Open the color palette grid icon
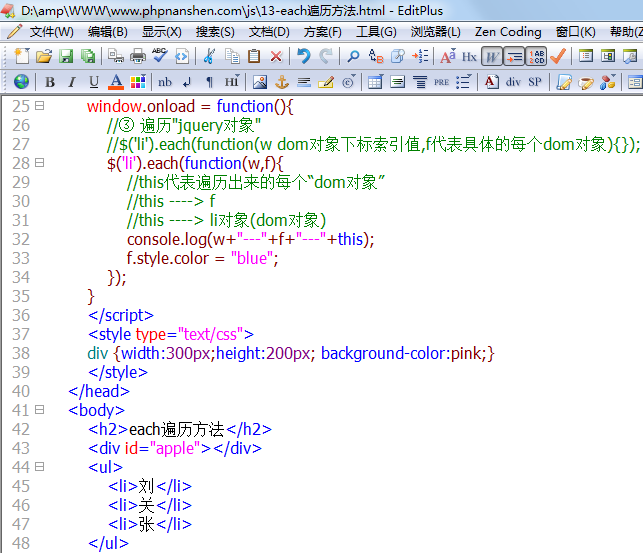This screenshot has width=643, height=553. [138, 82]
